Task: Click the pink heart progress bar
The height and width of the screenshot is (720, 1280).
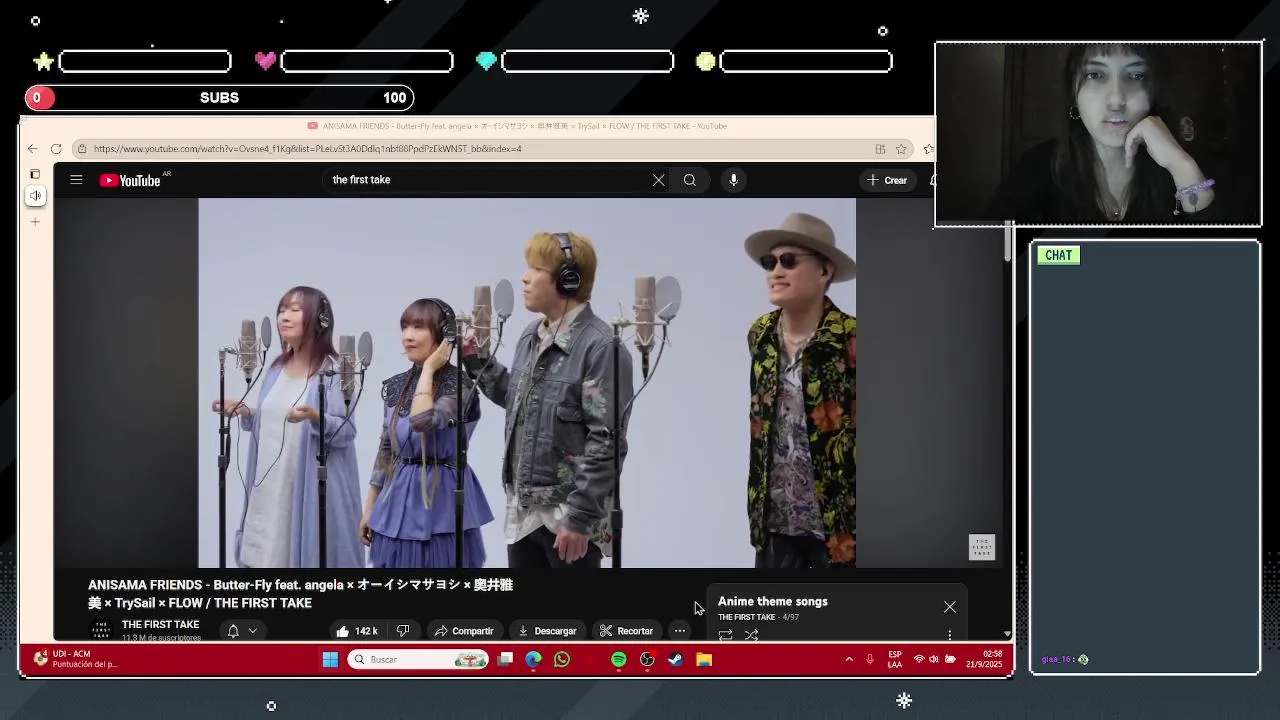Action: (367, 62)
